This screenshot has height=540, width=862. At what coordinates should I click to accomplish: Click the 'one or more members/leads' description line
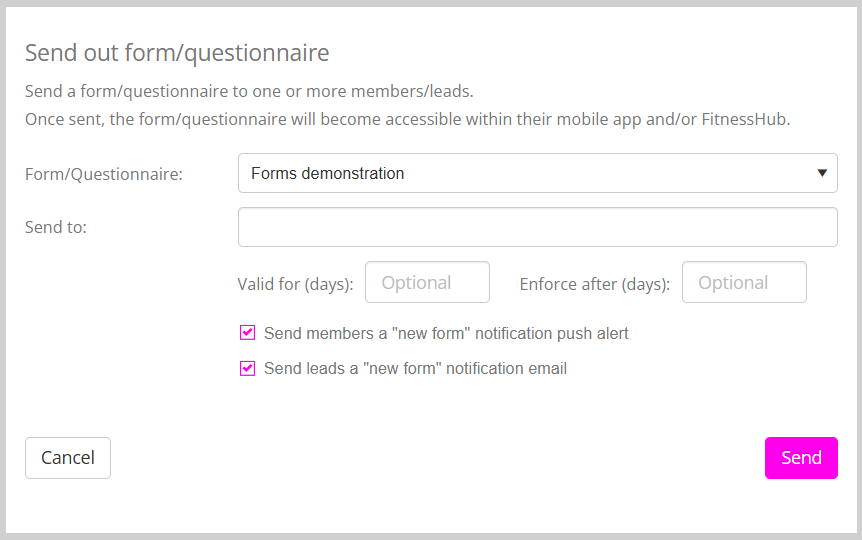tap(249, 91)
